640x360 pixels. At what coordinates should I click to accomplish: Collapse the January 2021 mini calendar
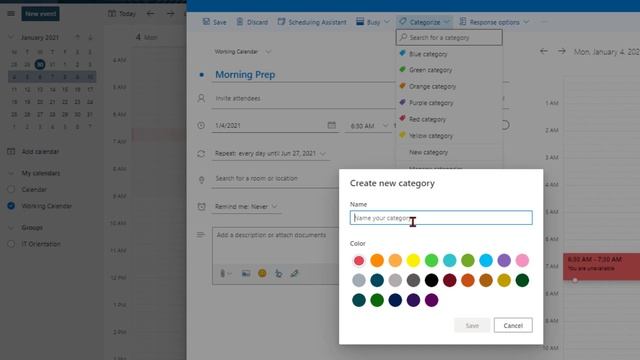pos(11,37)
